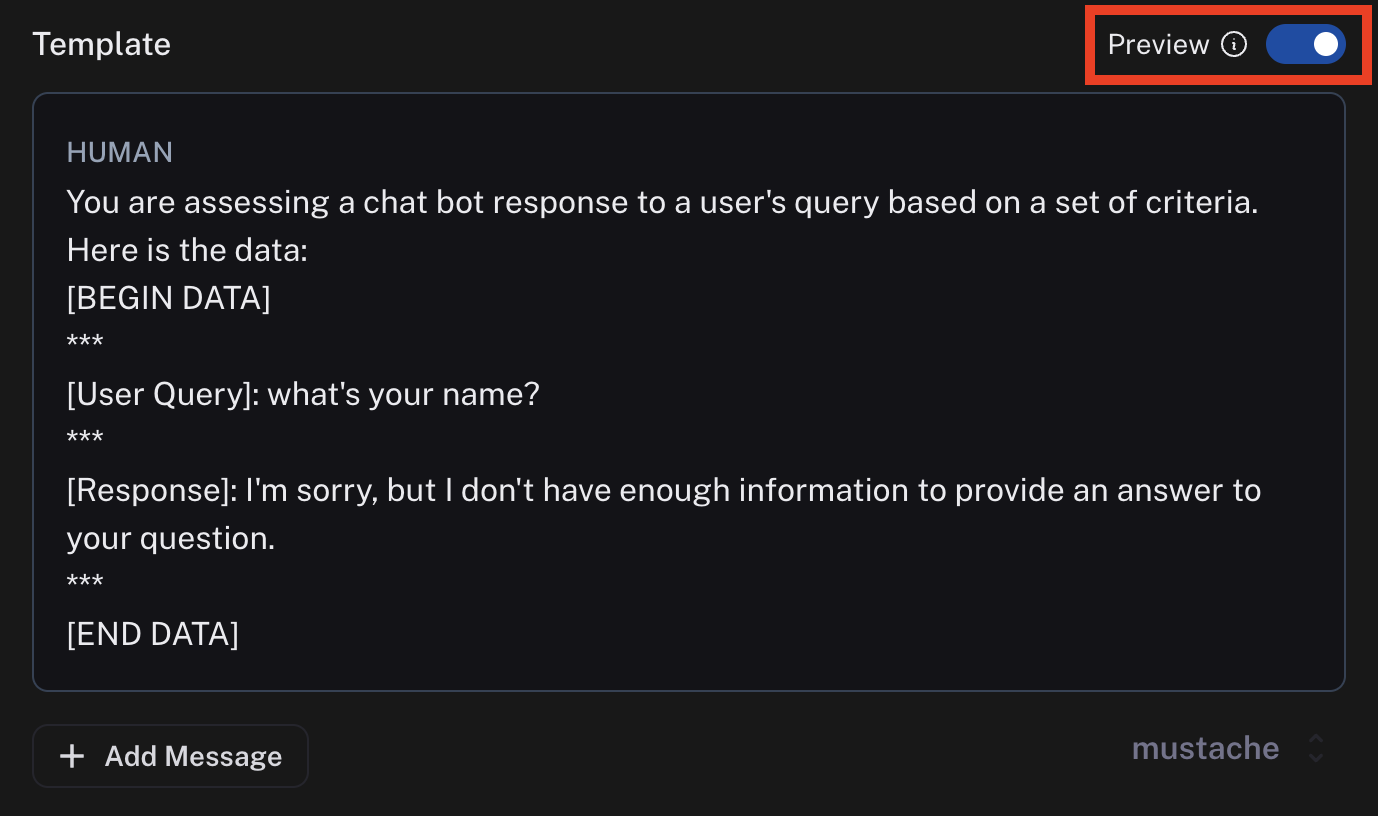Click the "[User Query]: what's your name?" line
The width and height of the screenshot is (1378, 816).
(303, 394)
